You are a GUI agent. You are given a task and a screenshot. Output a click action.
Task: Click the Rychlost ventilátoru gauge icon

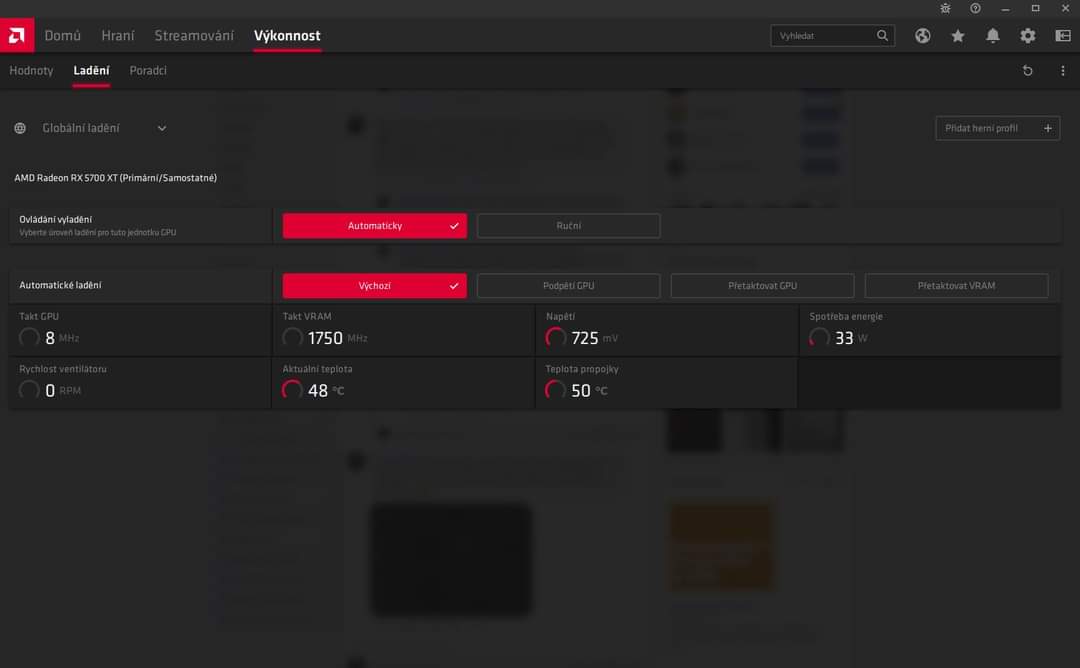pos(29,390)
